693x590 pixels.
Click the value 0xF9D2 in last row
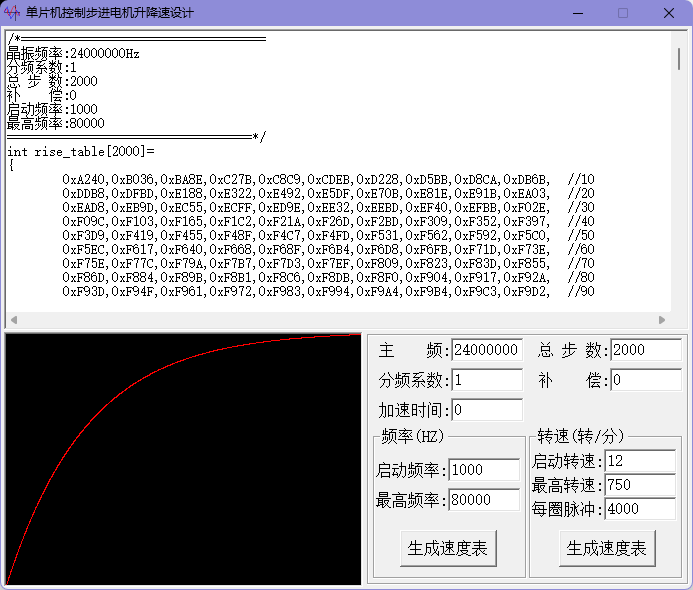point(526,292)
